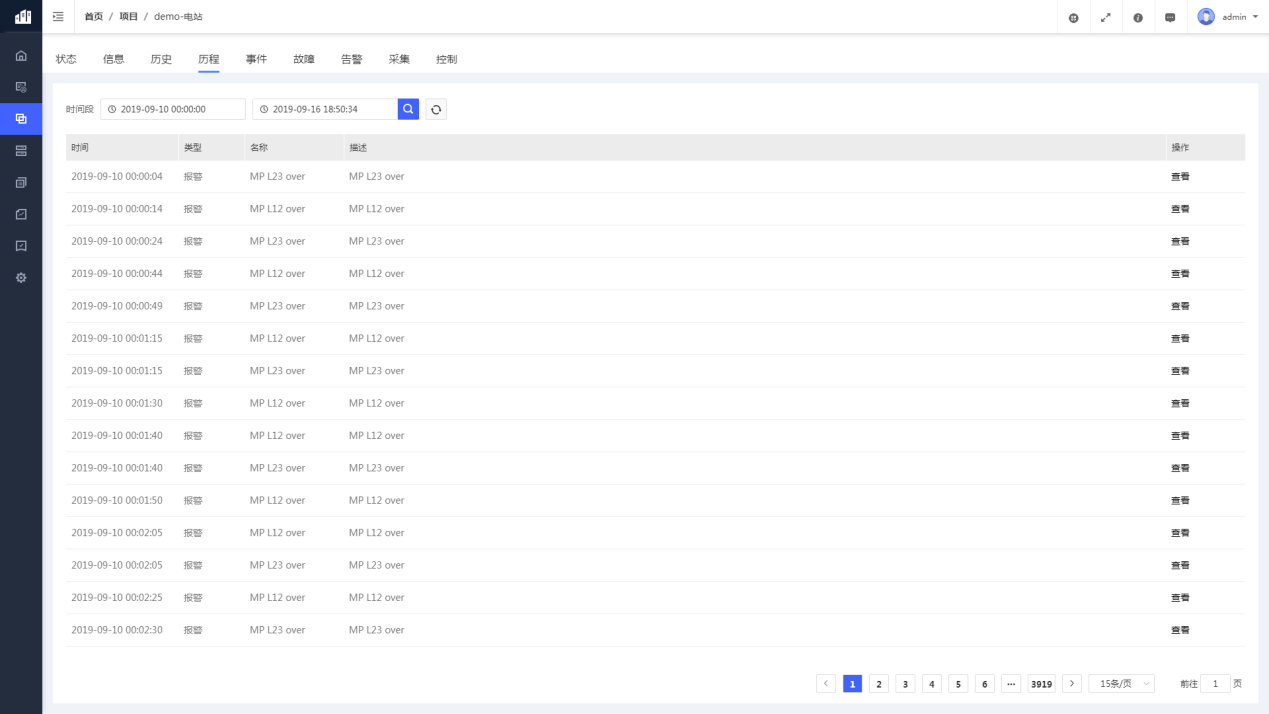Click the 前往 page number input field
The width and height of the screenshot is (1269, 714).
pos(1215,684)
